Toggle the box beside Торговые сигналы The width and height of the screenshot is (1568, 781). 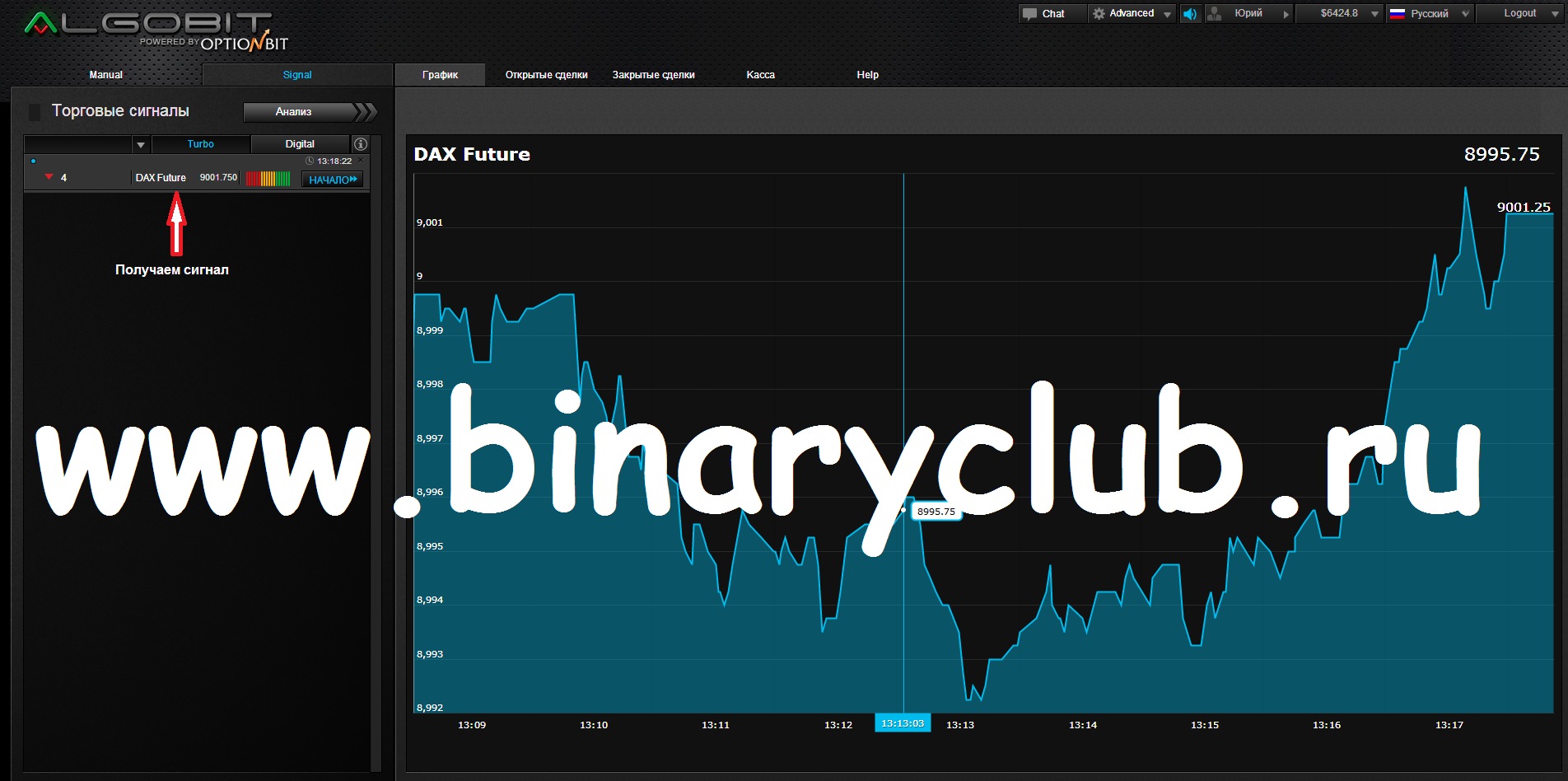coord(35,111)
